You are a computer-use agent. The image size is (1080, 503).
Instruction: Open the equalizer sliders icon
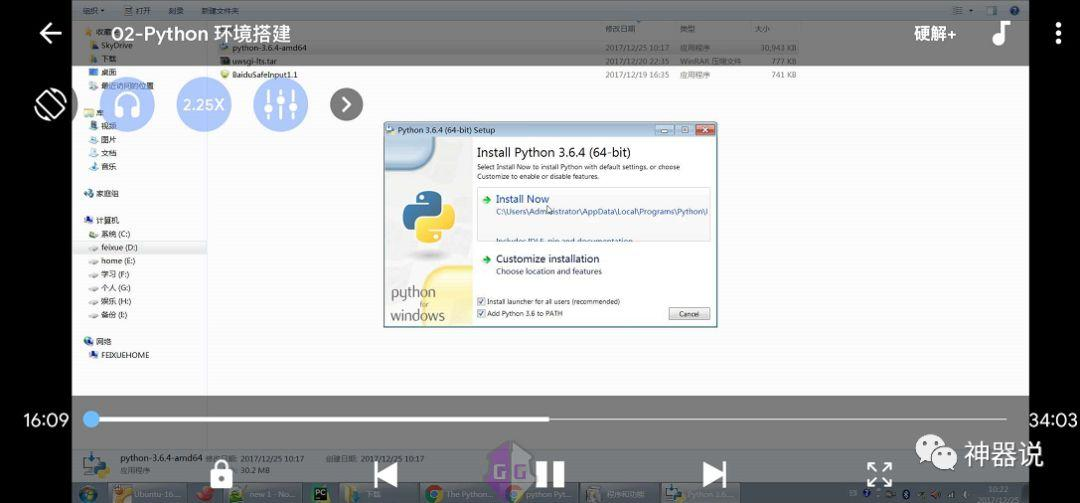280,105
